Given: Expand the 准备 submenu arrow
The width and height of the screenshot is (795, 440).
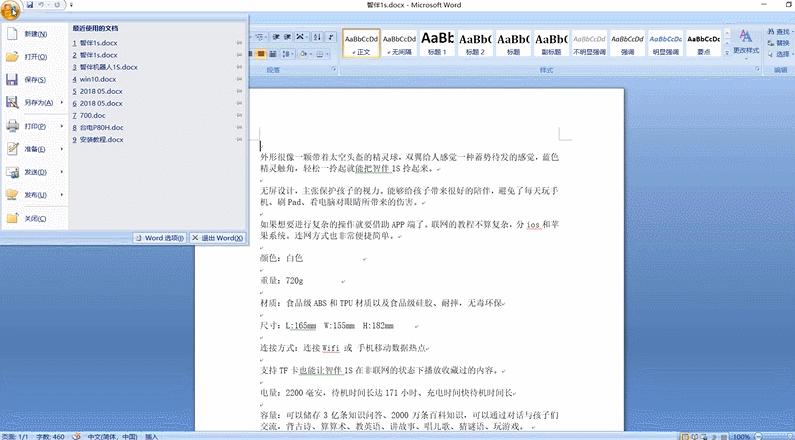Looking at the screenshot, I should coord(62,149).
